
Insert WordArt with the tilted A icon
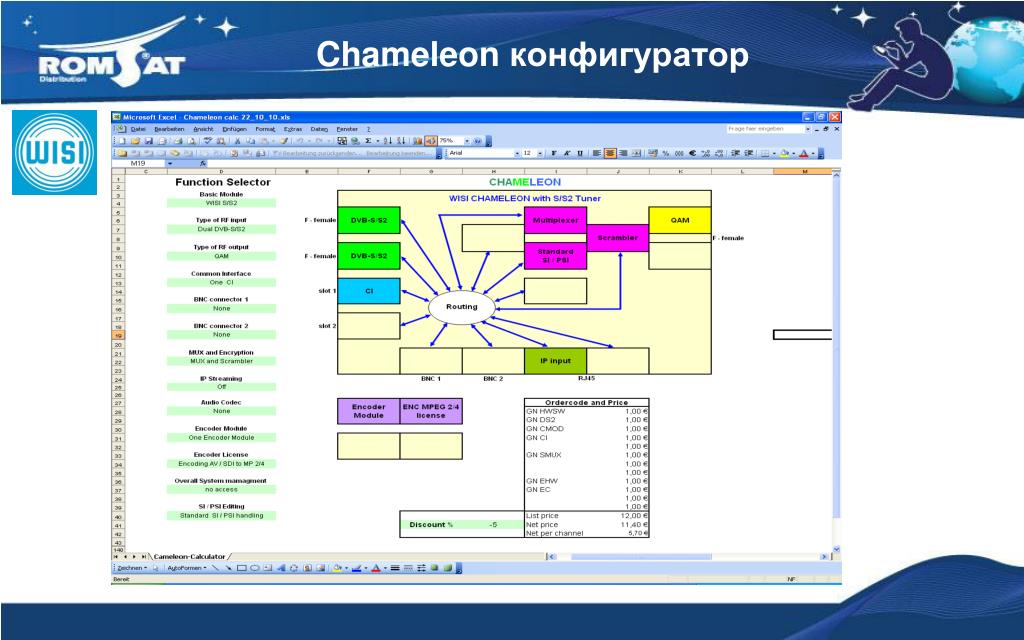click(281, 568)
